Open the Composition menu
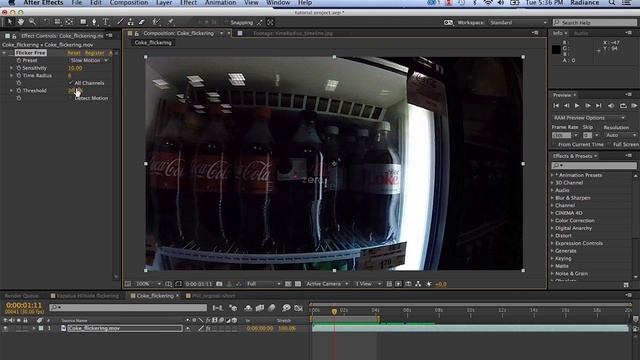The image size is (640, 360). click(129, 3)
